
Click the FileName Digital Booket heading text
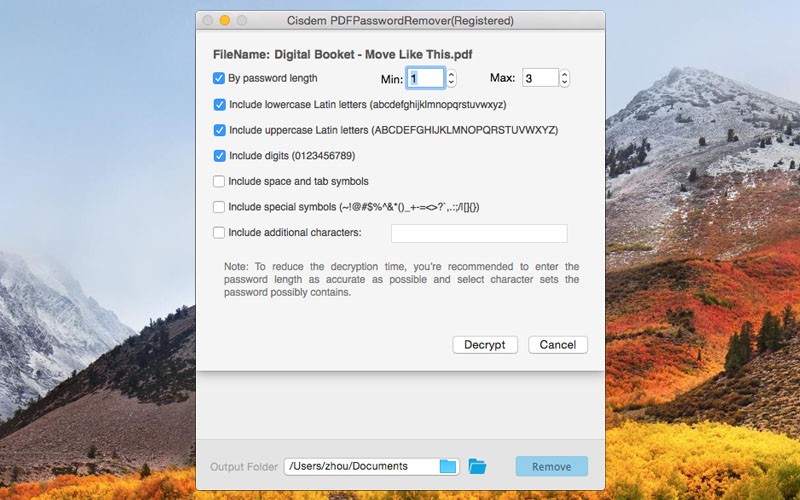point(342,54)
